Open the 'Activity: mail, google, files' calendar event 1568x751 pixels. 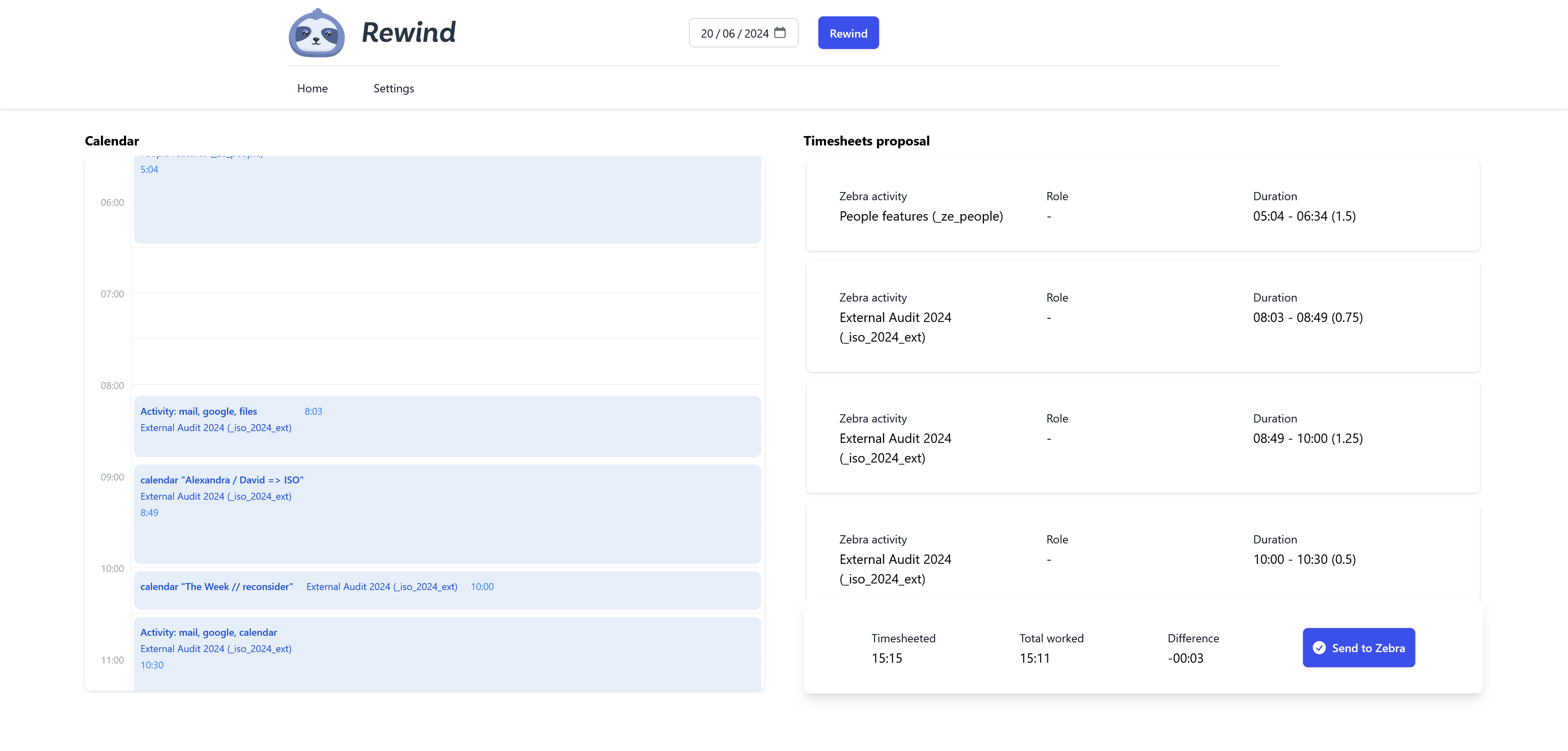tap(198, 411)
